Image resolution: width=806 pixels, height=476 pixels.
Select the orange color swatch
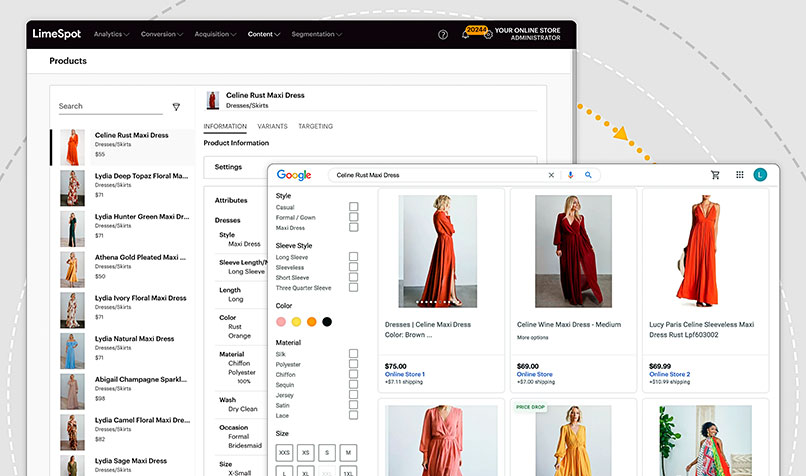312,322
